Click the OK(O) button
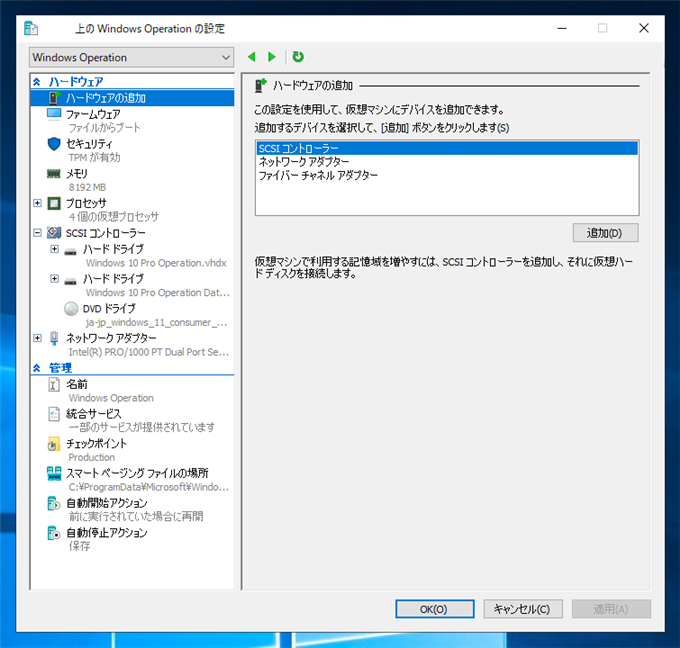The height and width of the screenshot is (648, 680). 435,609
